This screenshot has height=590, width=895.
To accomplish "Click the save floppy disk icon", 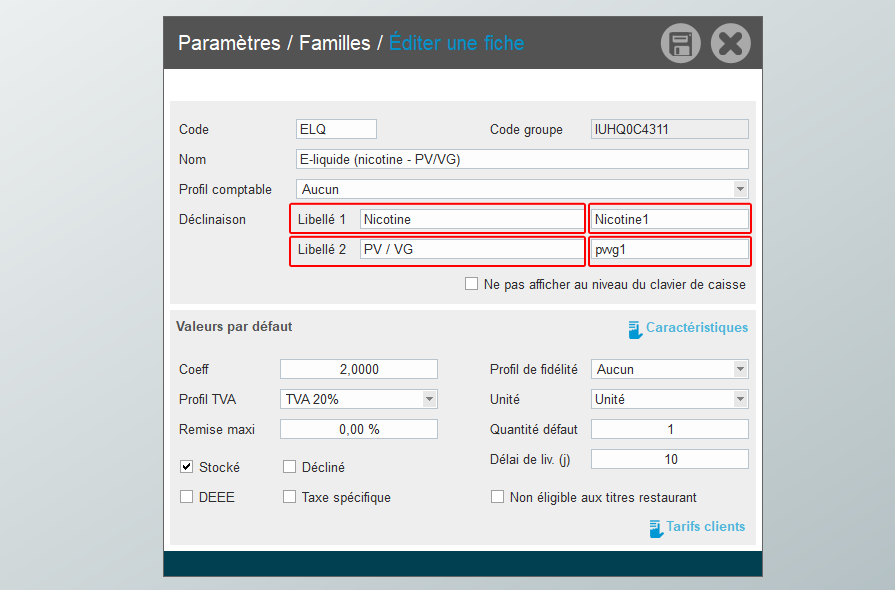I will click(681, 44).
